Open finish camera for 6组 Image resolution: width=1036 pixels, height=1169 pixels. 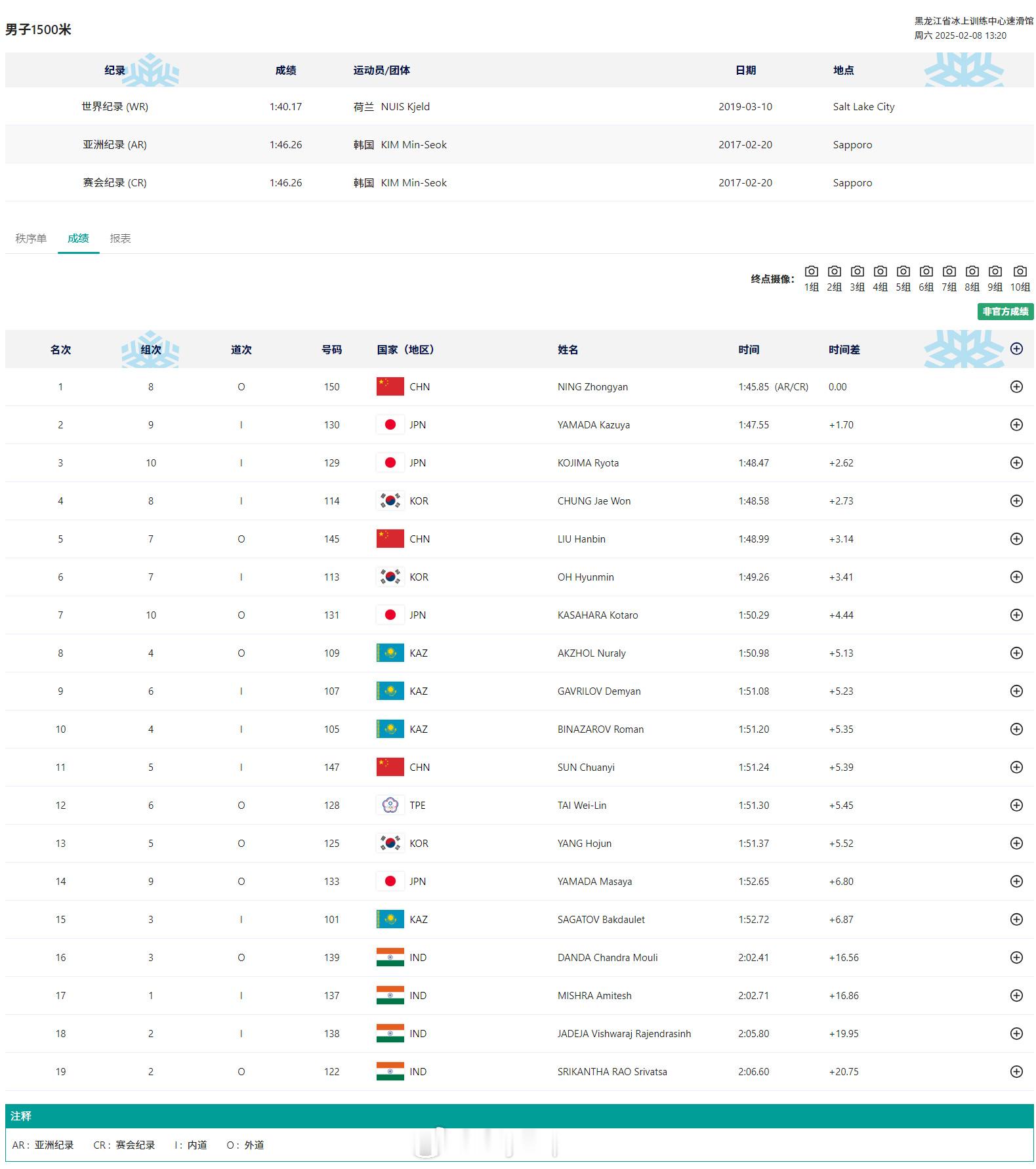pyautogui.click(x=926, y=278)
